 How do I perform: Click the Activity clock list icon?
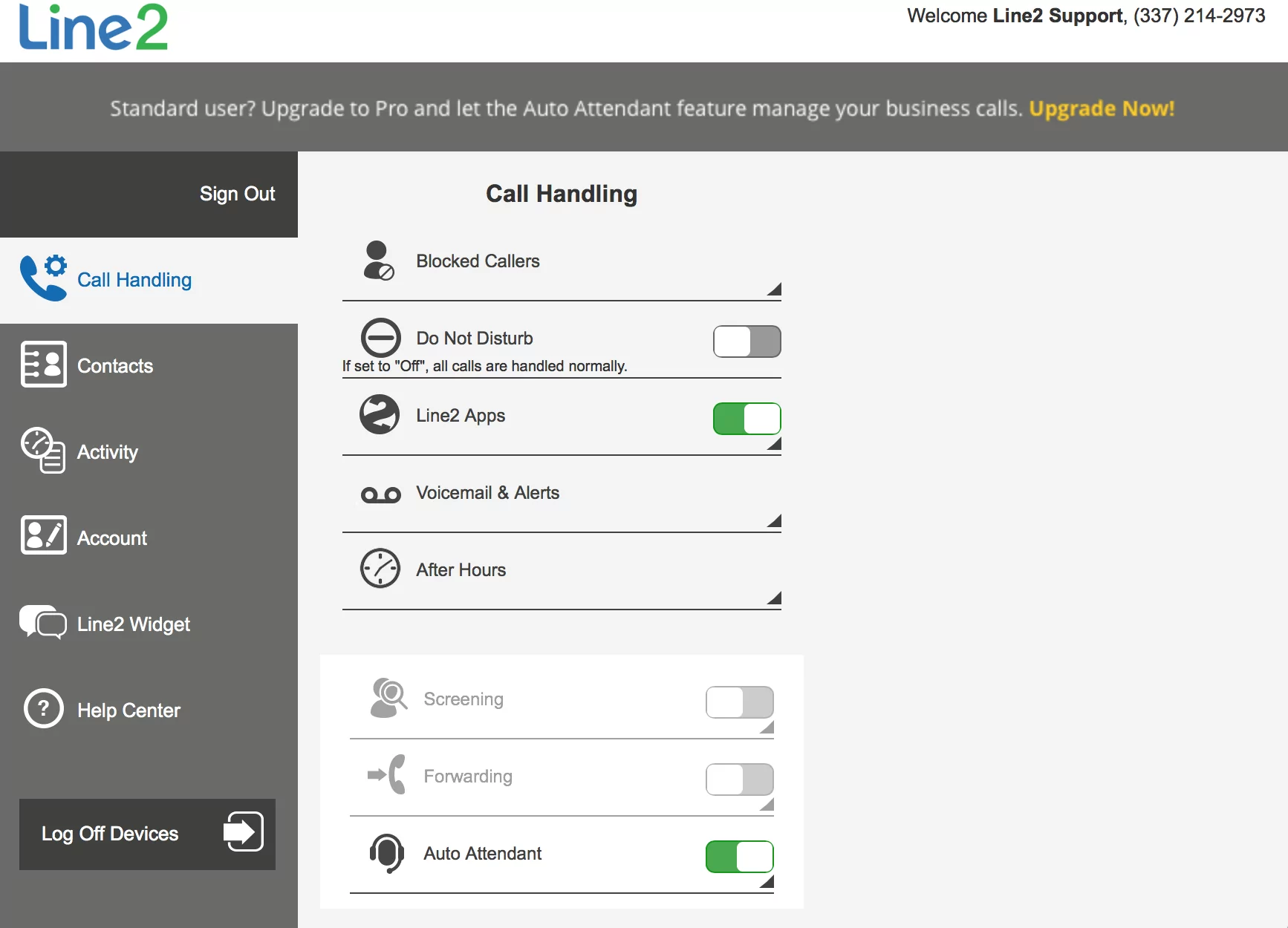(x=43, y=450)
